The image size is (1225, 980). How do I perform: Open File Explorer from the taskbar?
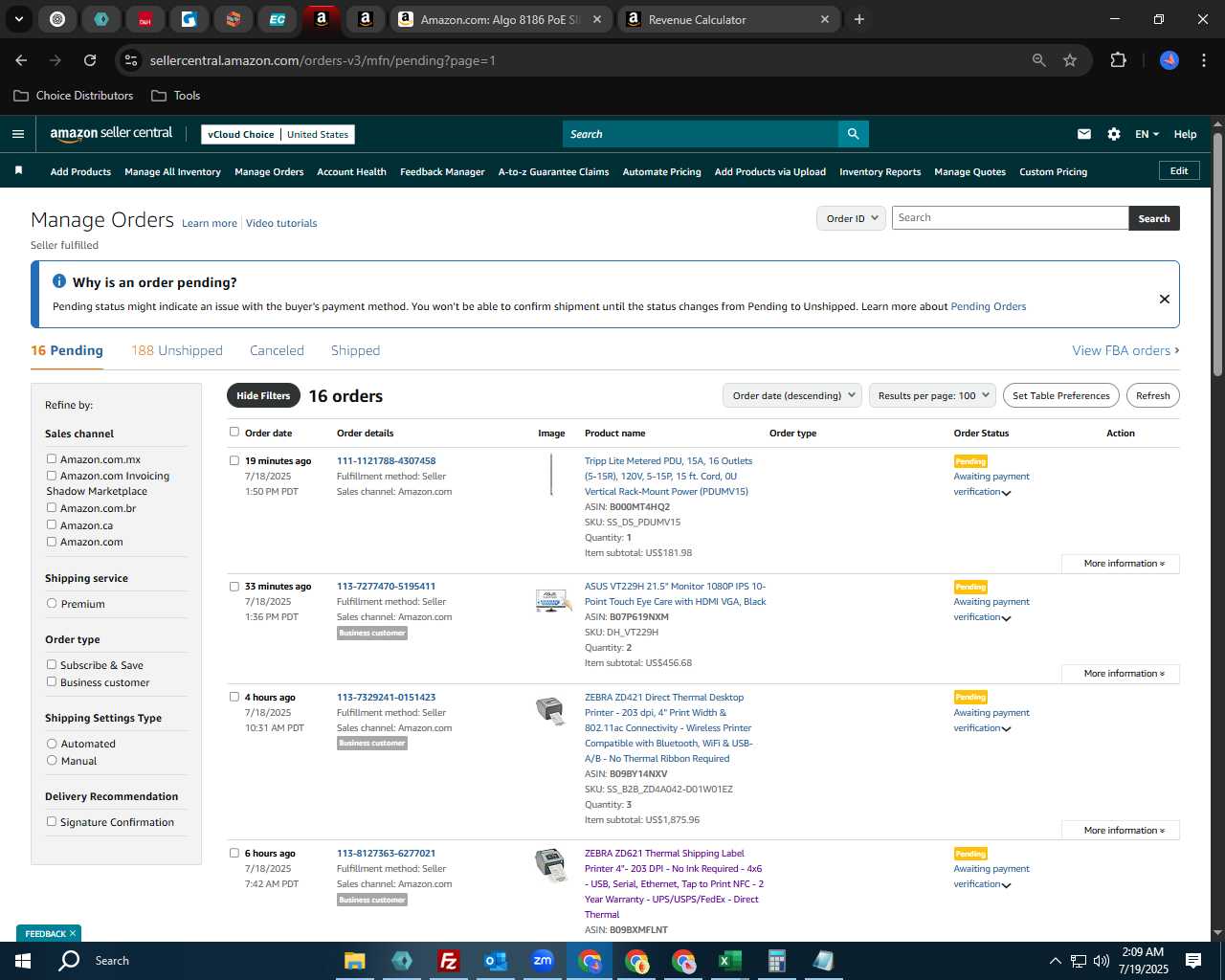tap(355, 961)
